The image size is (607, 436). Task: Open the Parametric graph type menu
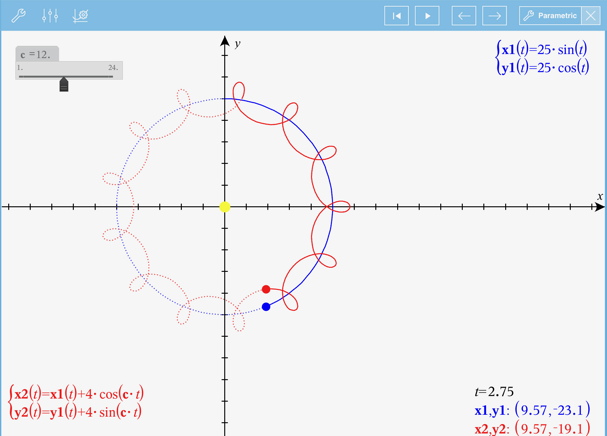[x=550, y=16]
